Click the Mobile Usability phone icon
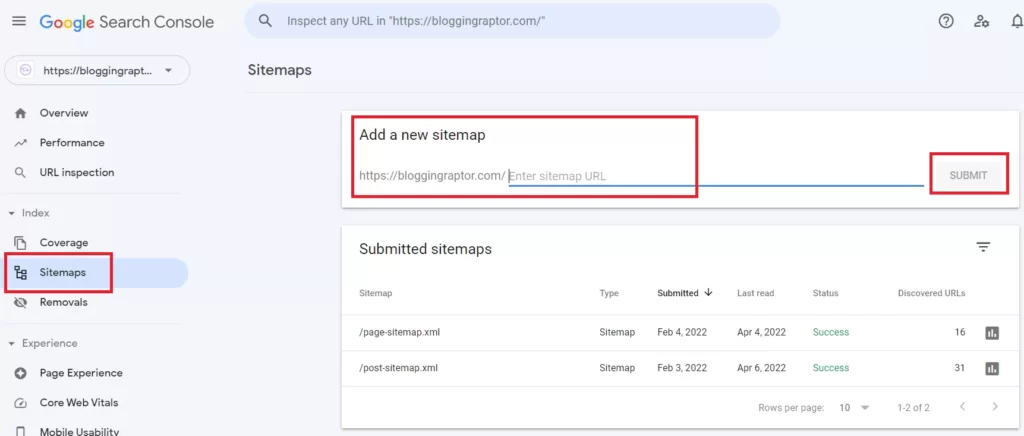 (21, 431)
